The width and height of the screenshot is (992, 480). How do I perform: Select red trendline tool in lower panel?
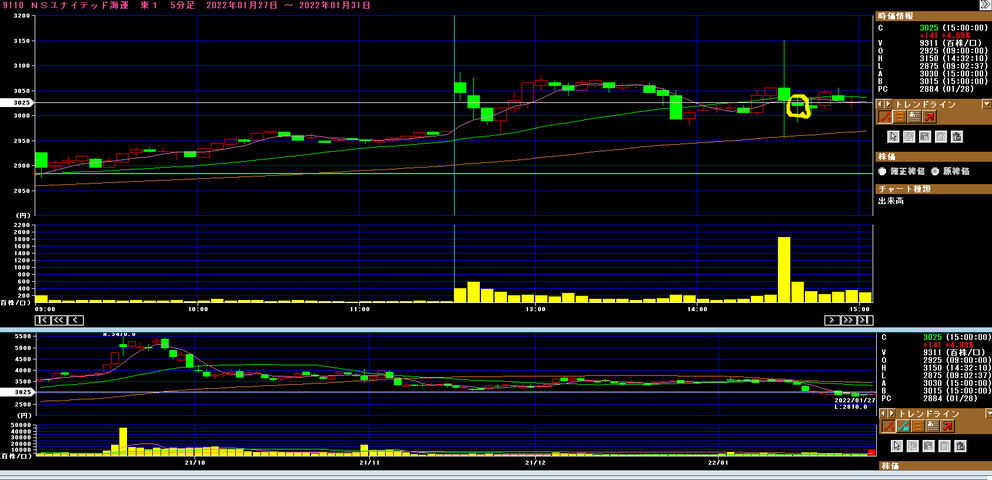coord(888,426)
